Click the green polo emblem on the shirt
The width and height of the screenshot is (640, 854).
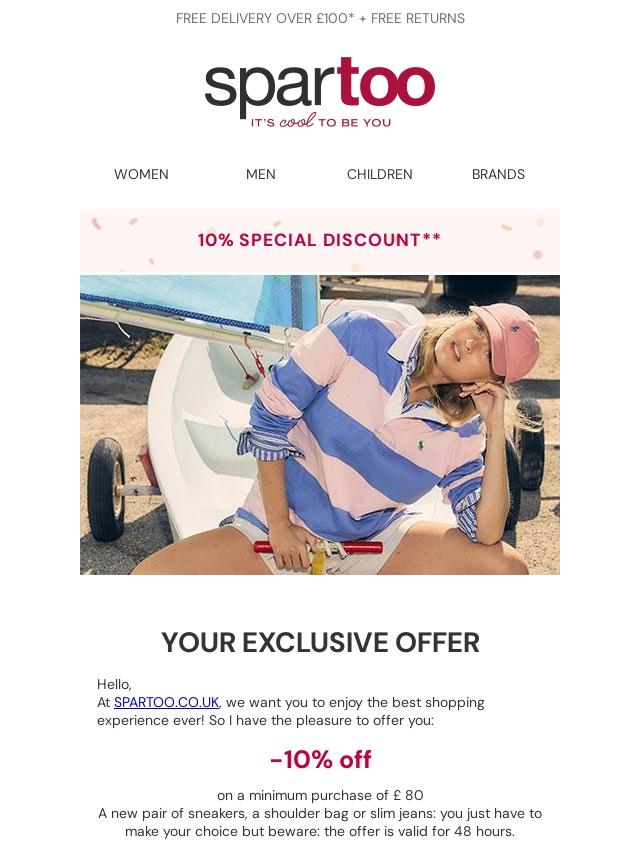tap(421, 447)
